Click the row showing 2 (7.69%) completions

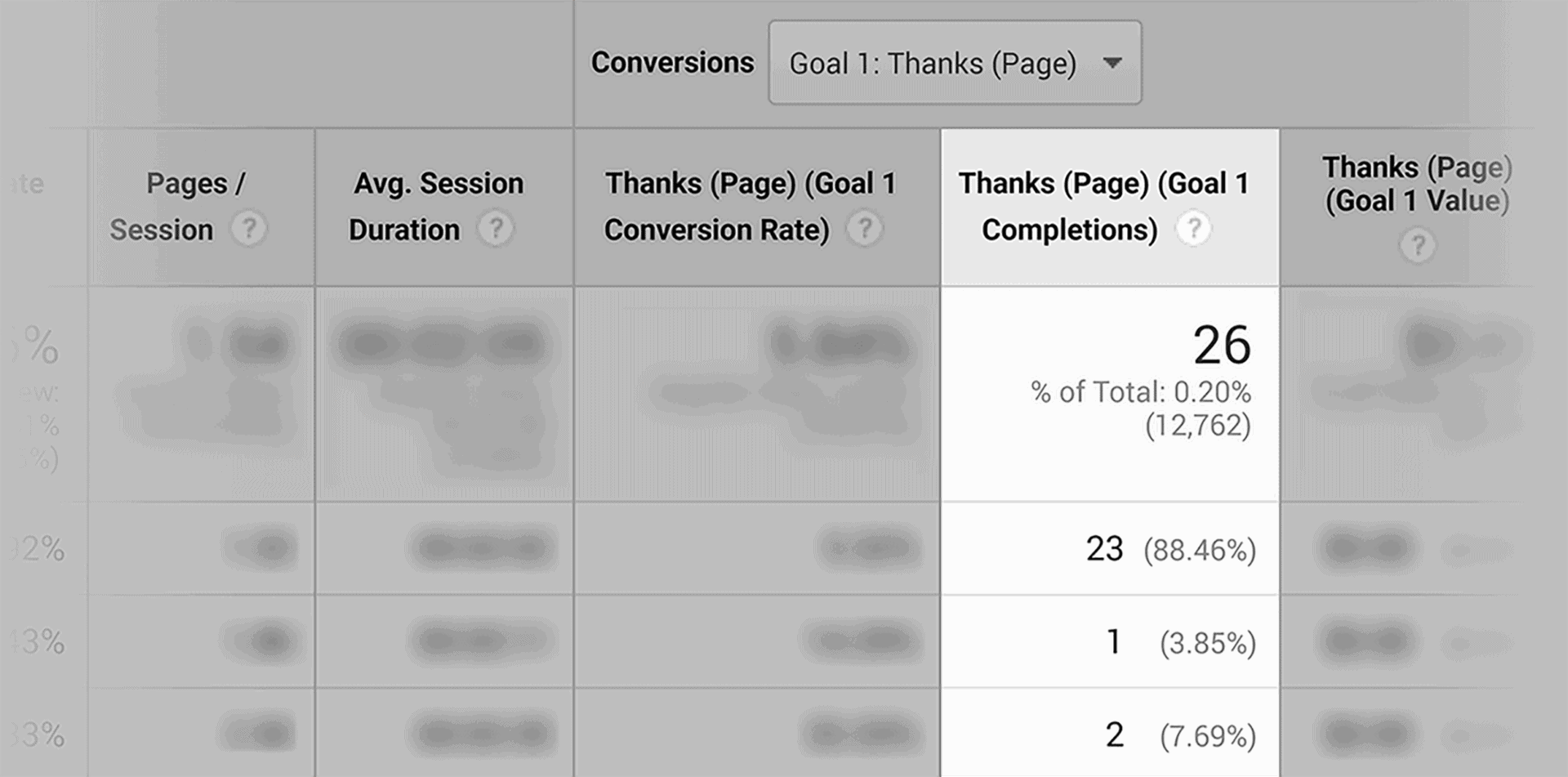pos(1110,734)
